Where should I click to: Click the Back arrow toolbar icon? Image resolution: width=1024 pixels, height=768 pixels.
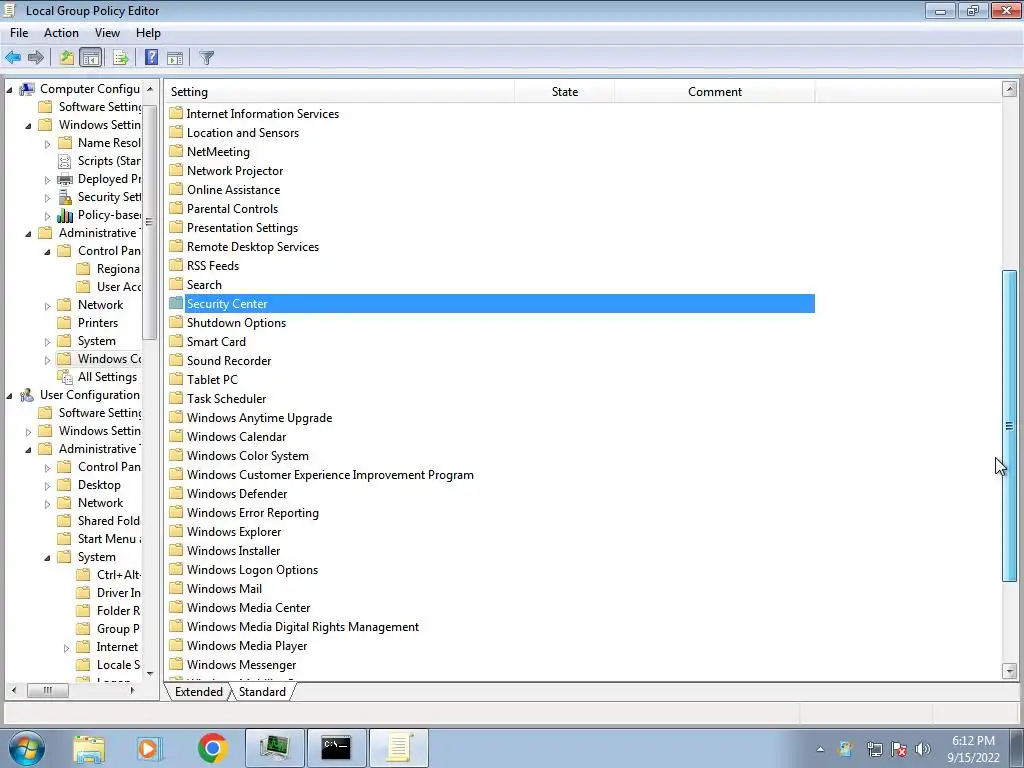pyautogui.click(x=12, y=57)
